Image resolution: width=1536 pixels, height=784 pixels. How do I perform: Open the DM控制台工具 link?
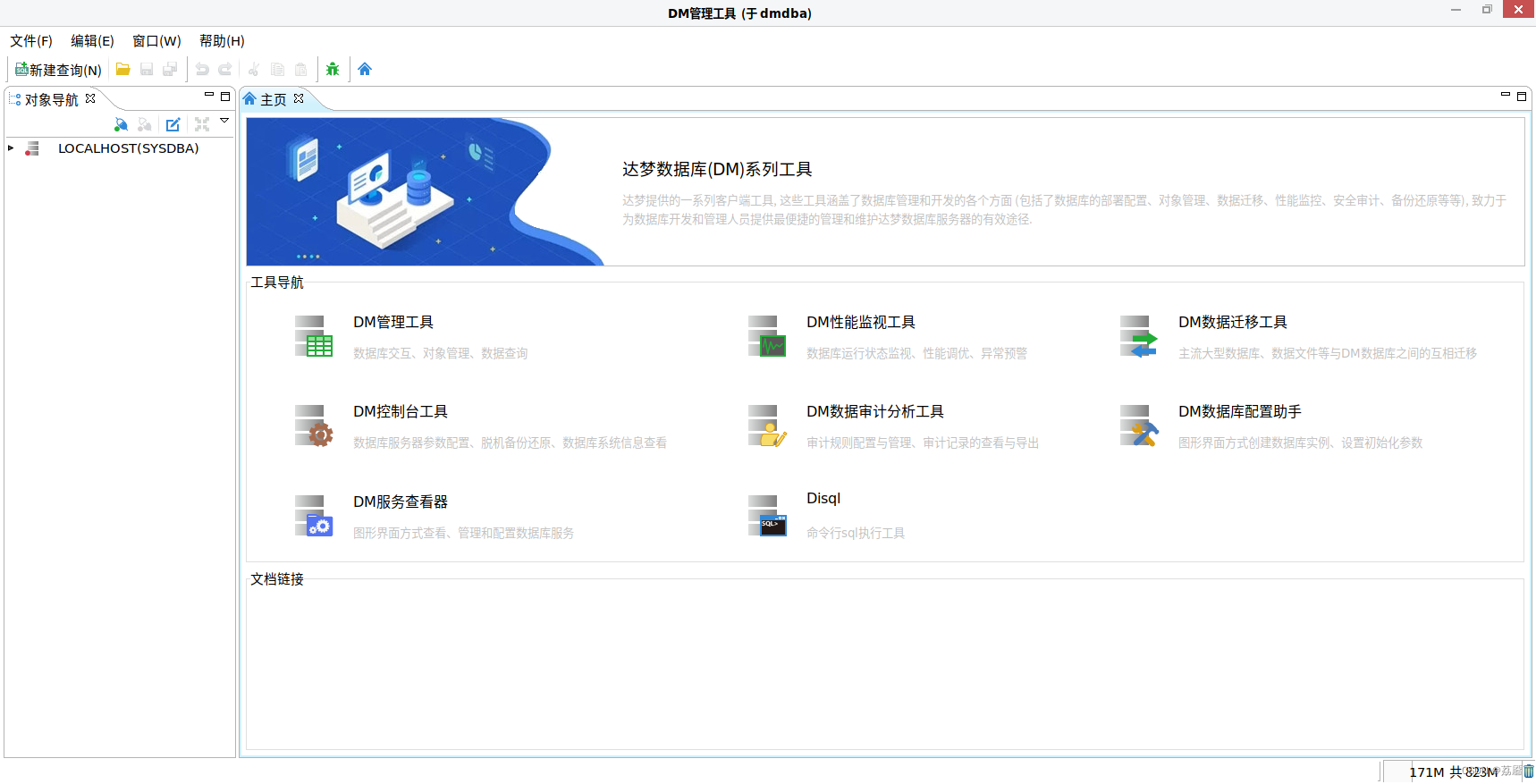401,411
